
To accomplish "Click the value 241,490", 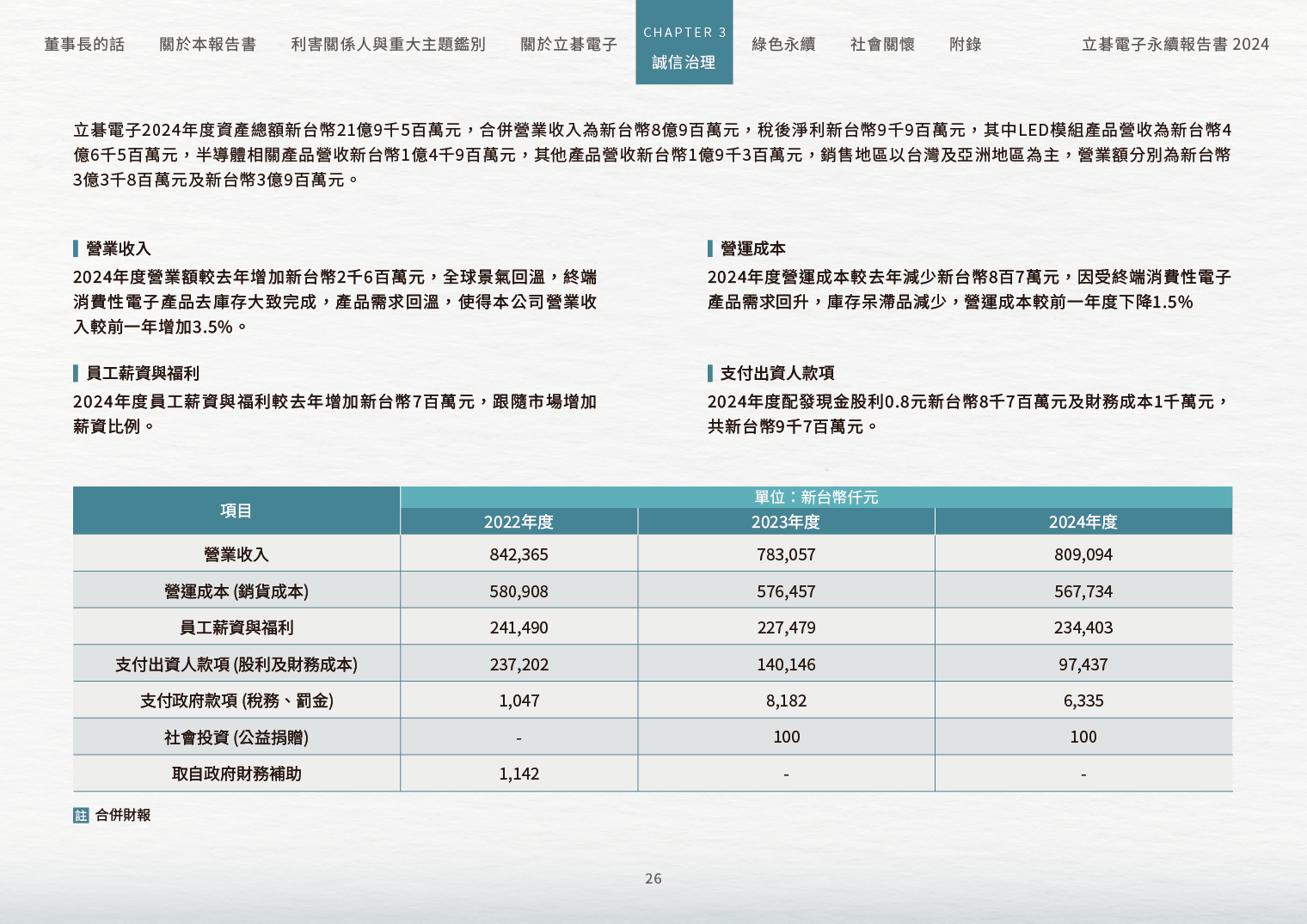I will (x=519, y=627).
